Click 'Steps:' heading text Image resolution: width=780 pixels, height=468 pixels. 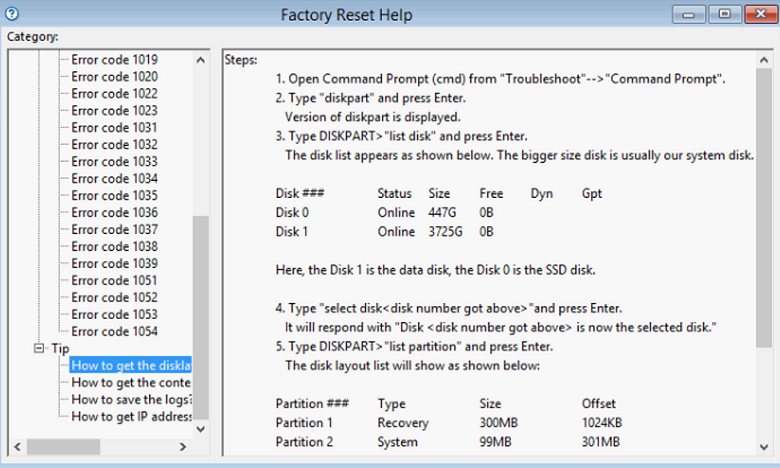click(x=241, y=60)
